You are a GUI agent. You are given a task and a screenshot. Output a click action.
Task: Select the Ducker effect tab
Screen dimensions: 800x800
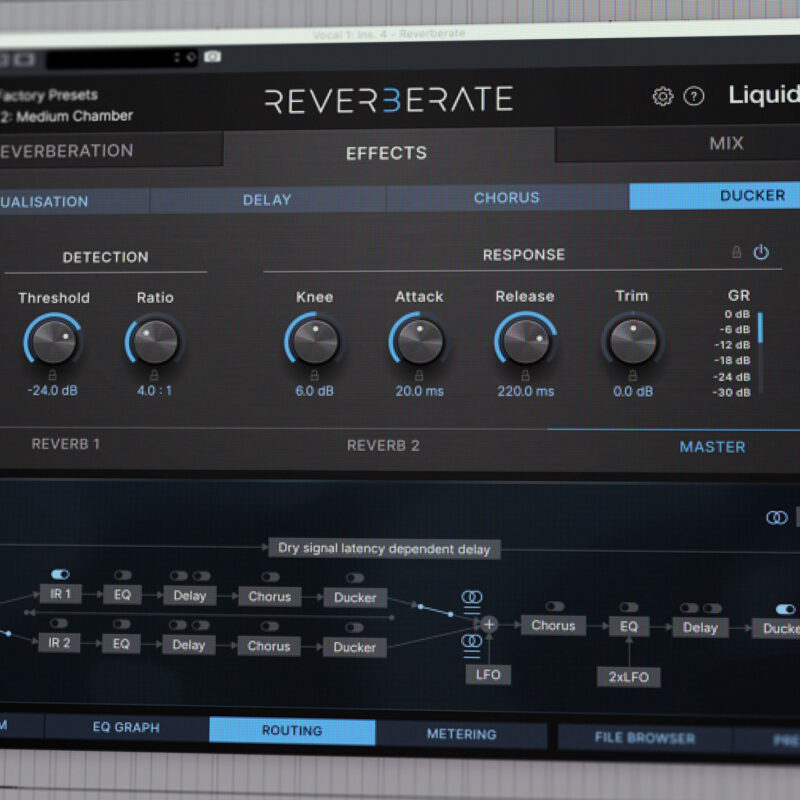[714, 195]
